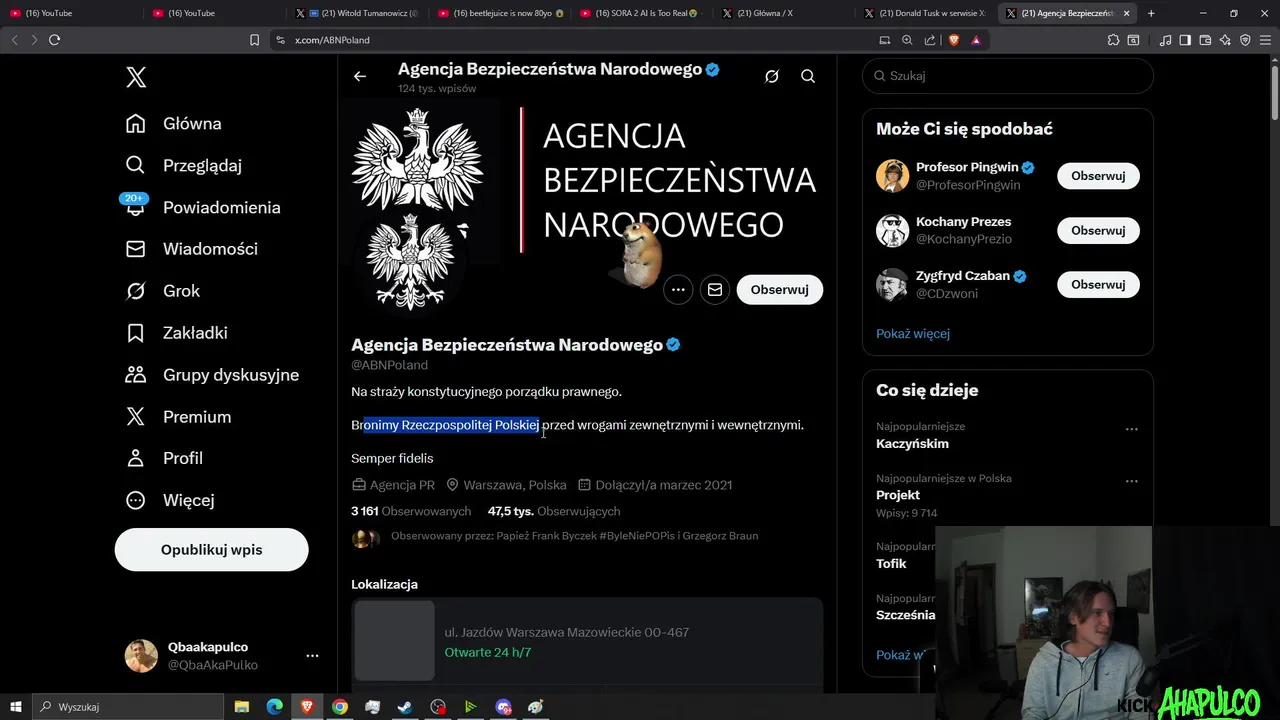
Task: Open the eagle profile picture
Action: coord(408,263)
